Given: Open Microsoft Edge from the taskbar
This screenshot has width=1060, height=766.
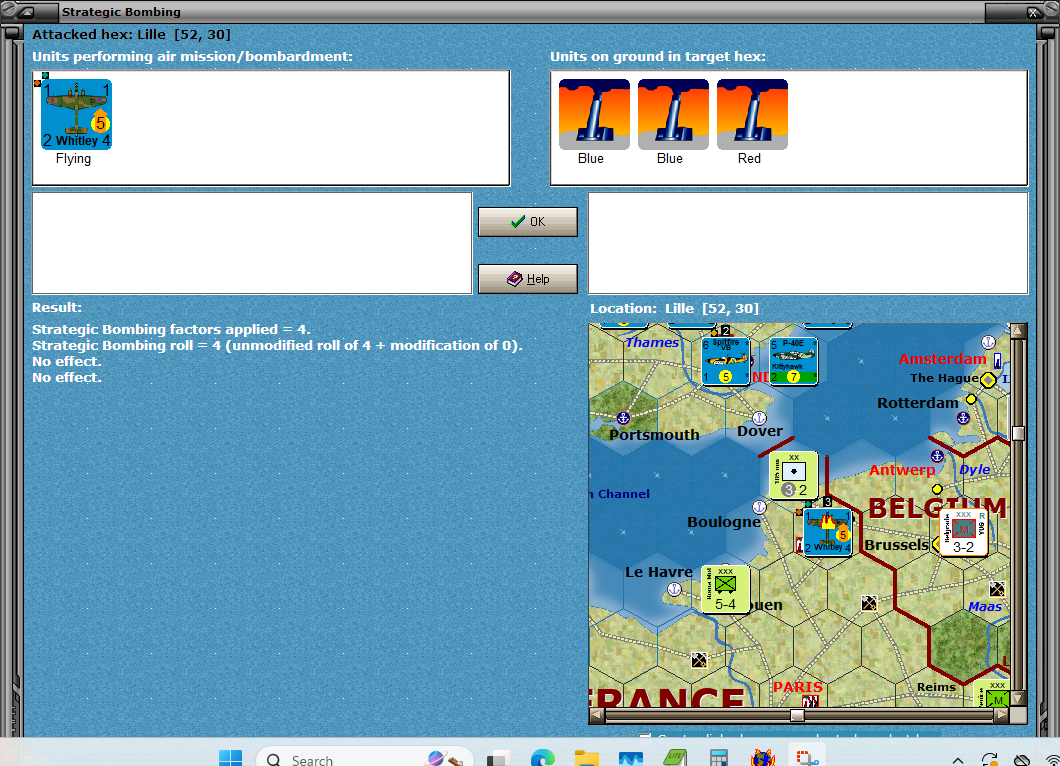Looking at the screenshot, I should point(543,759).
